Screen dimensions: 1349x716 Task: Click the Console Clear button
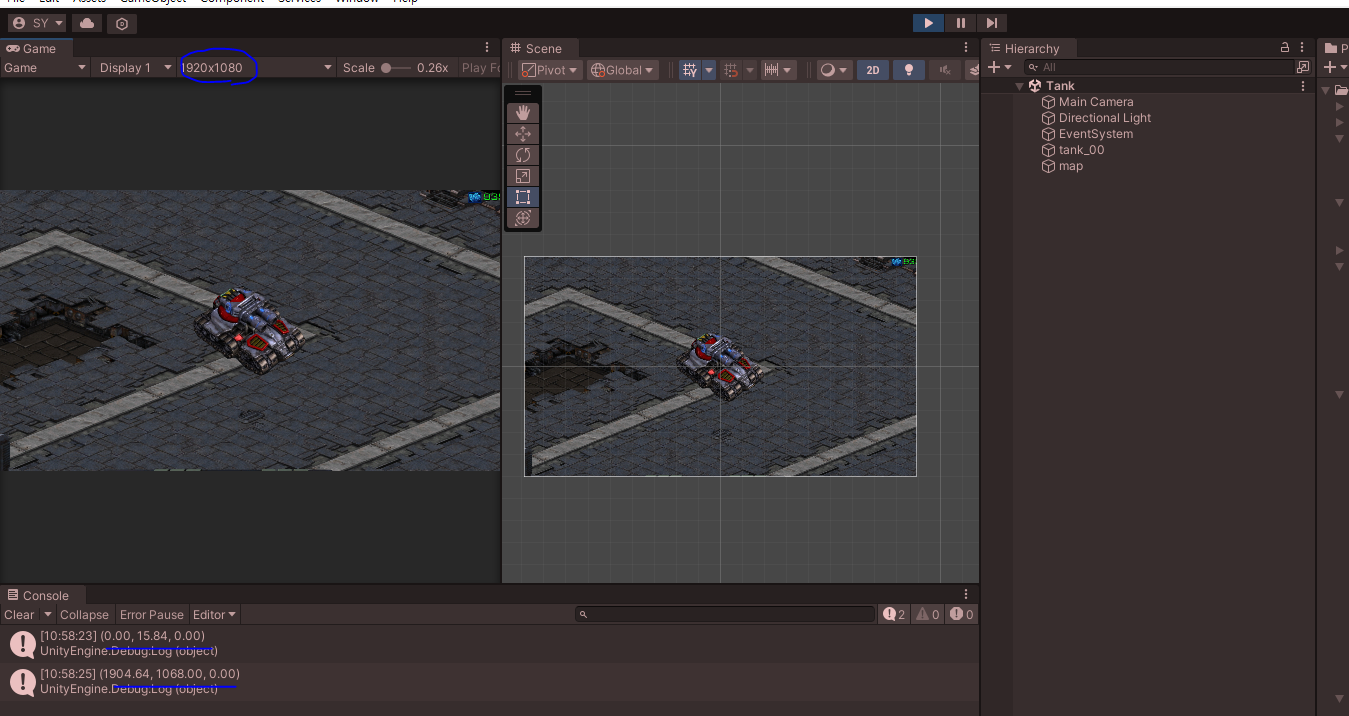(19, 615)
